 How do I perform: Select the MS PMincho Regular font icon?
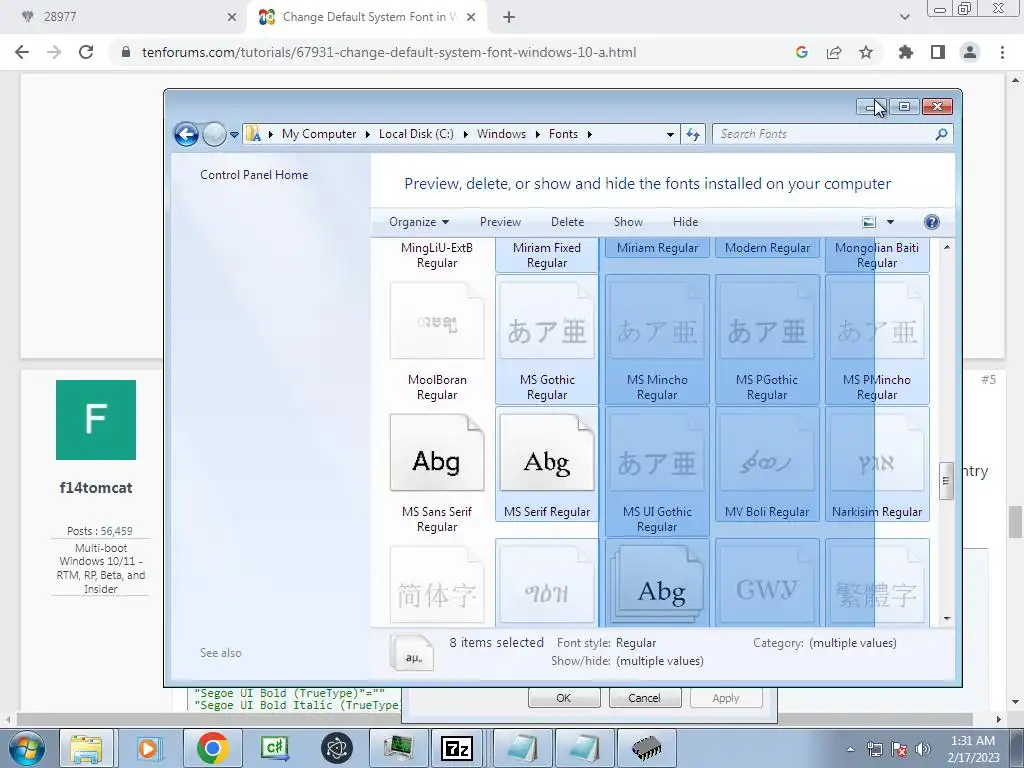(x=877, y=321)
